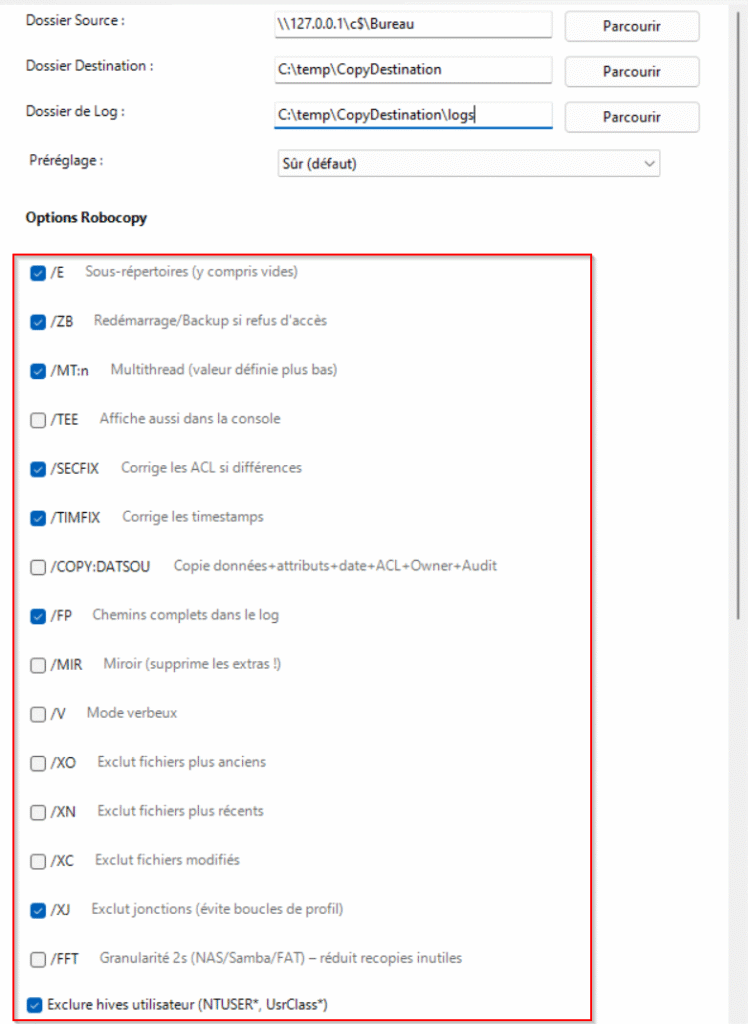Browse for the Dossier Source folder
Viewport: 748px width, 1024px height.
(632, 26)
